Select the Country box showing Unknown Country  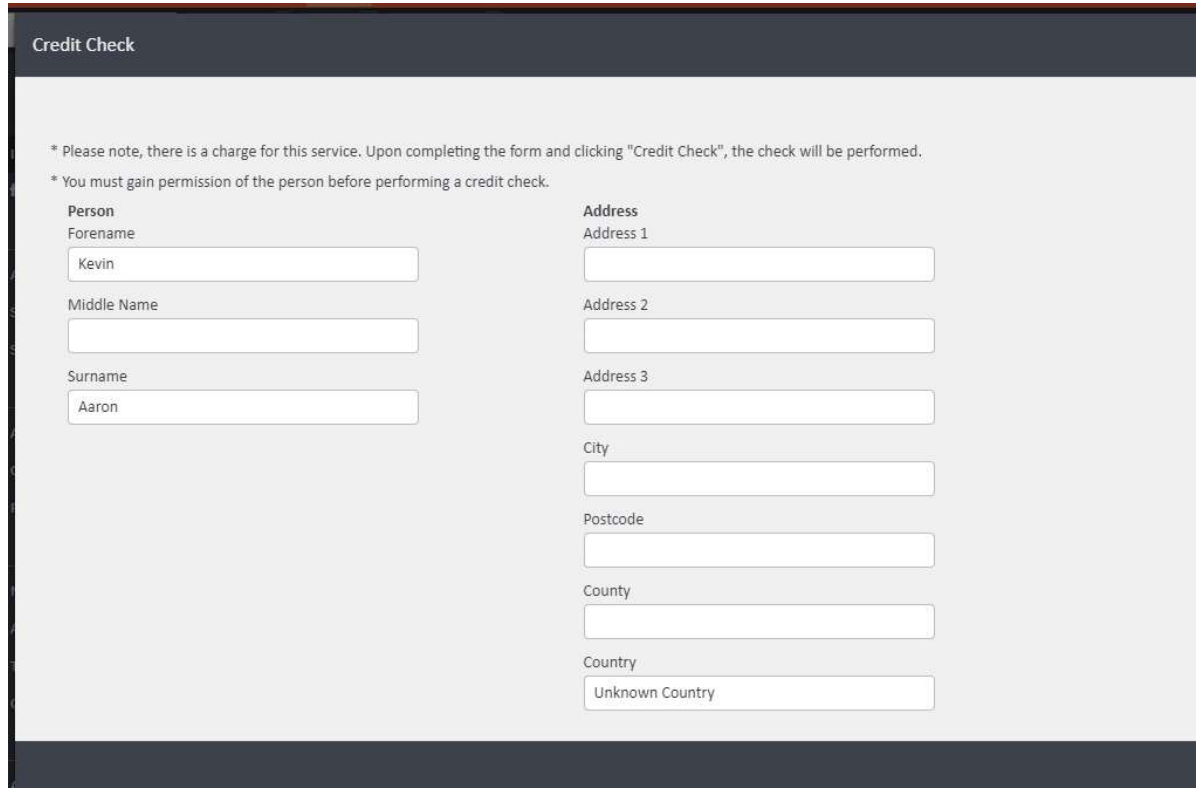click(x=758, y=693)
